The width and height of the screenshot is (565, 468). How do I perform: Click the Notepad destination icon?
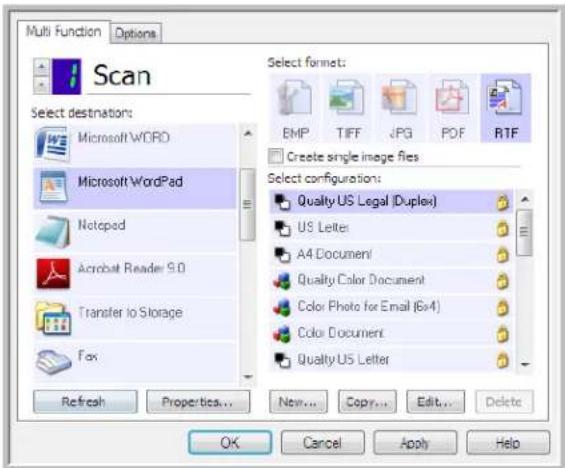click(x=53, y=232)
